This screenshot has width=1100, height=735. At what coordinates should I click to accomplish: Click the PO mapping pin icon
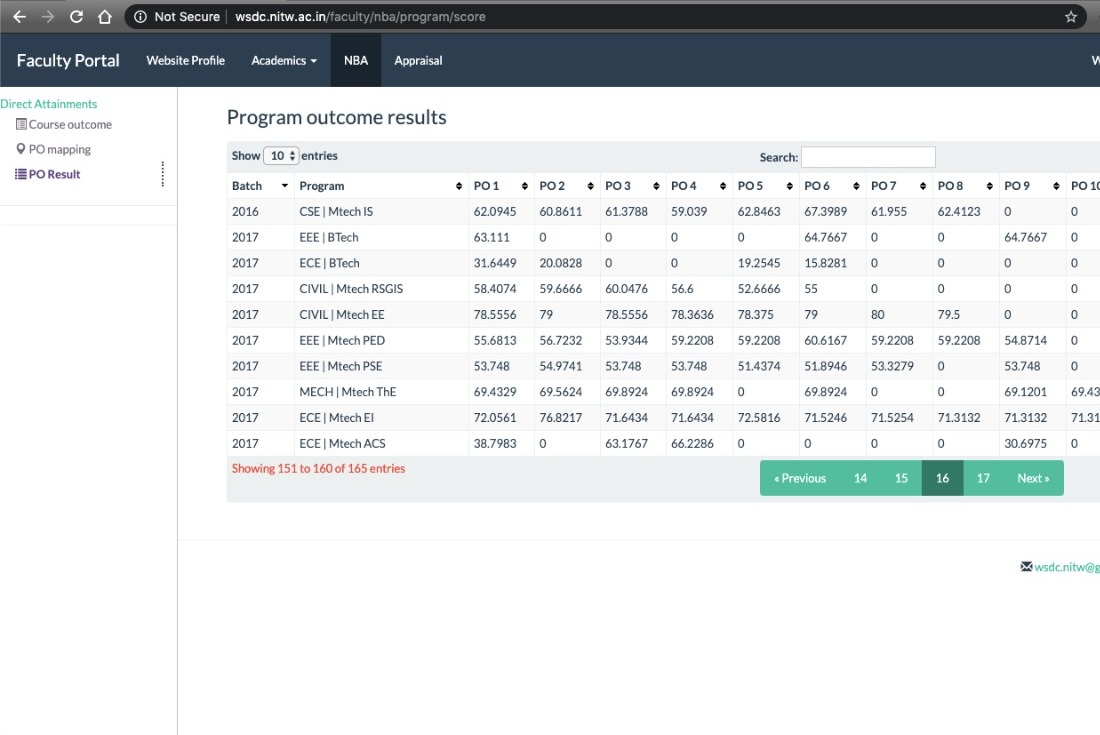click(21, 149)
